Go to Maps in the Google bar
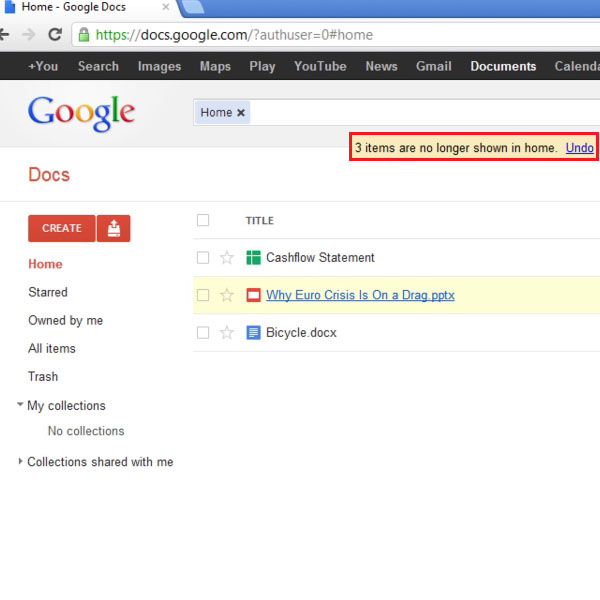Image resolution: width=600 pixels, height=600 pixels. click(x=215, y=66)
